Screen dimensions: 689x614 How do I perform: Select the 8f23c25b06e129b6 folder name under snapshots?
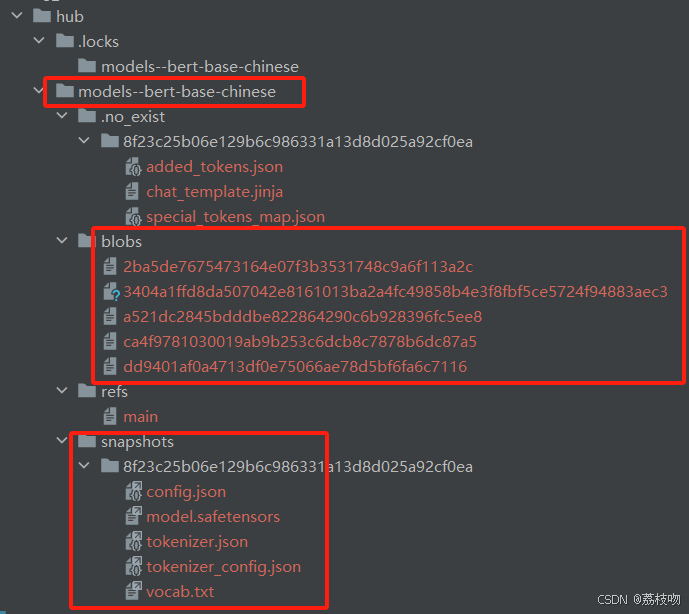[298, 466]
